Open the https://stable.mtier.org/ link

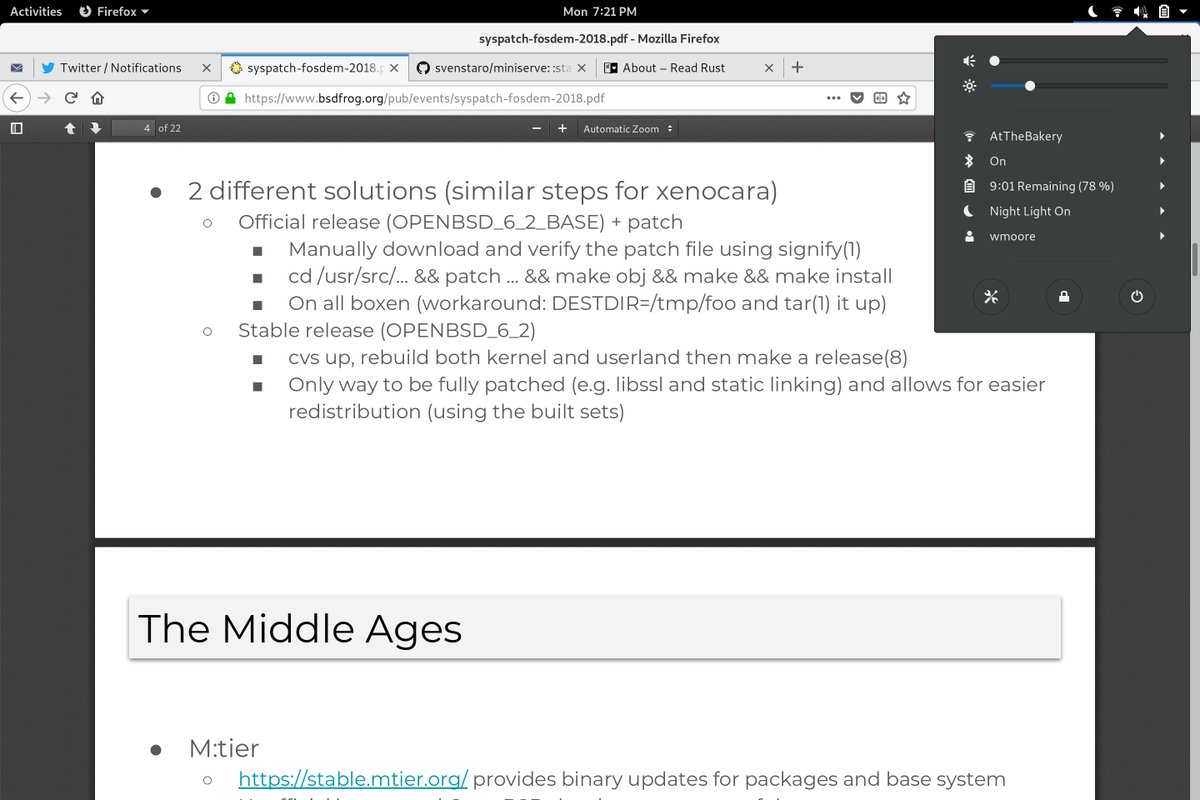tap(353, 779)
